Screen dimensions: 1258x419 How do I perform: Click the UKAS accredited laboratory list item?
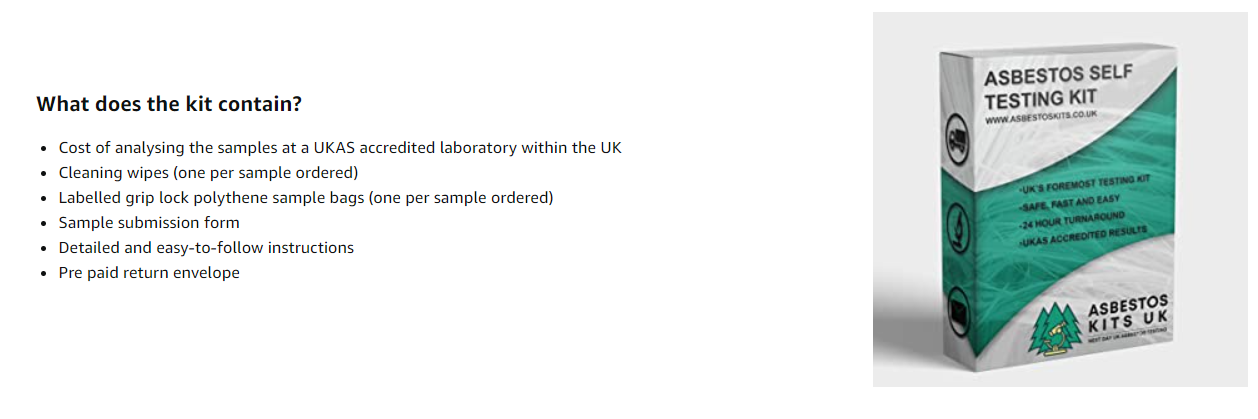tap(340, 148)
